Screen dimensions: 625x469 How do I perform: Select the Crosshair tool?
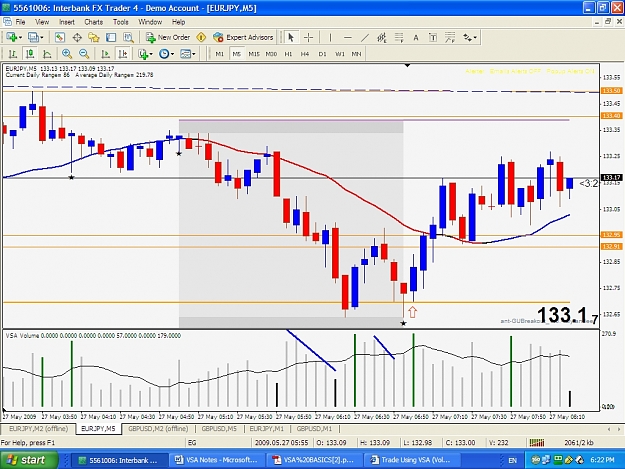pyautogui.click(x=308, y=37)
